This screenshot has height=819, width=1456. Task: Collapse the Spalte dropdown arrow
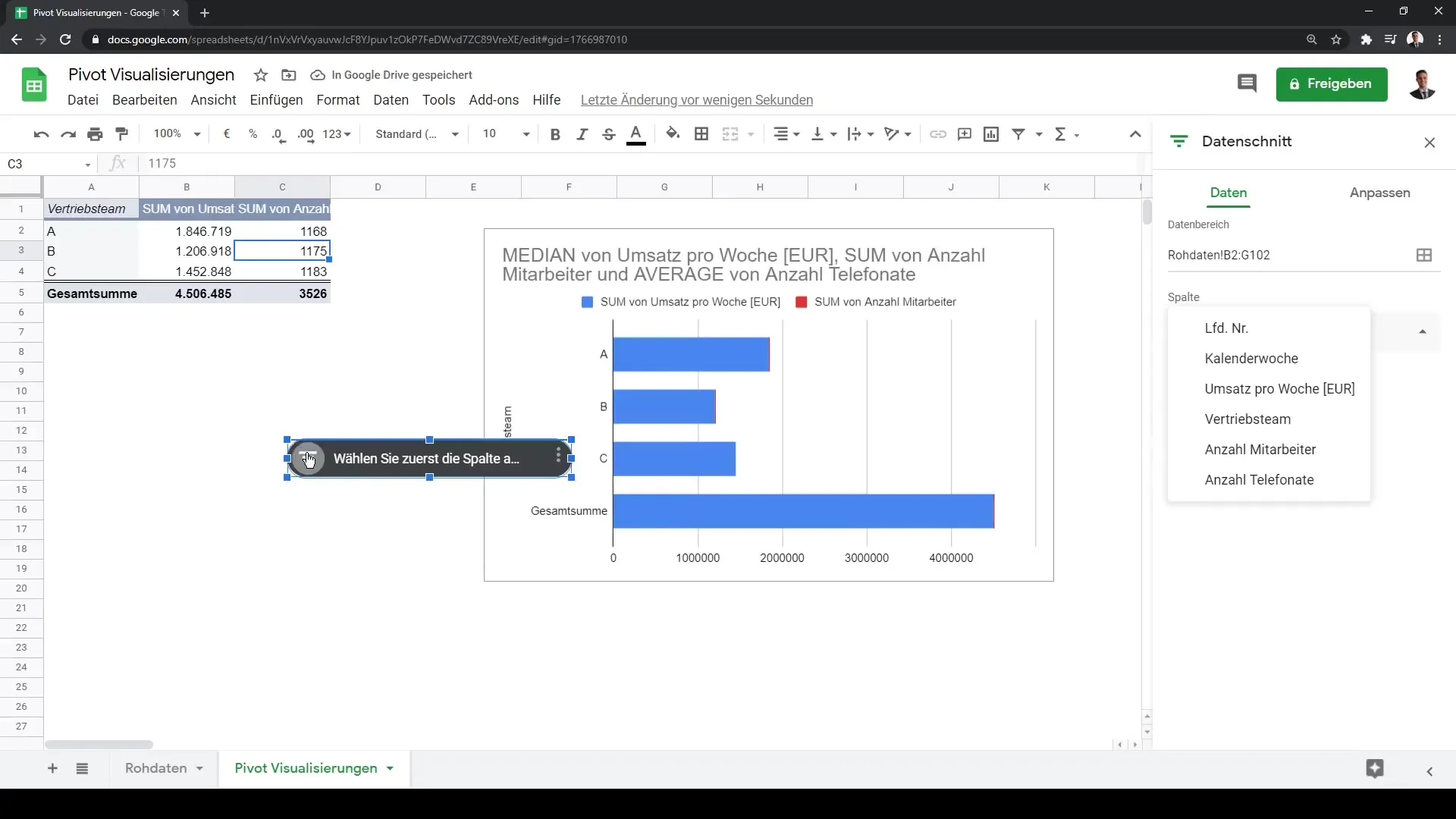click(1423, 331)
